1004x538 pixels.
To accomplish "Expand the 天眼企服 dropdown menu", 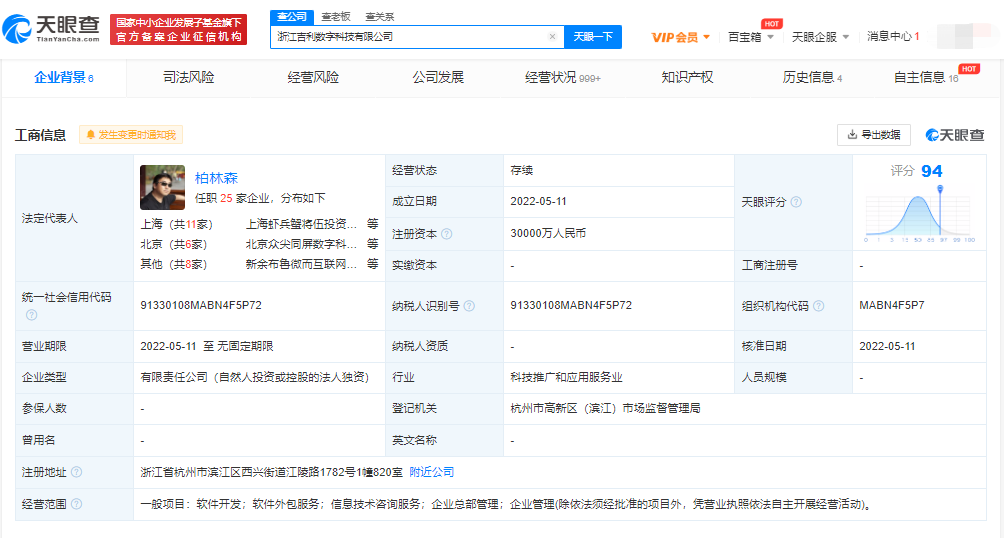I will (x=820, y=37).
